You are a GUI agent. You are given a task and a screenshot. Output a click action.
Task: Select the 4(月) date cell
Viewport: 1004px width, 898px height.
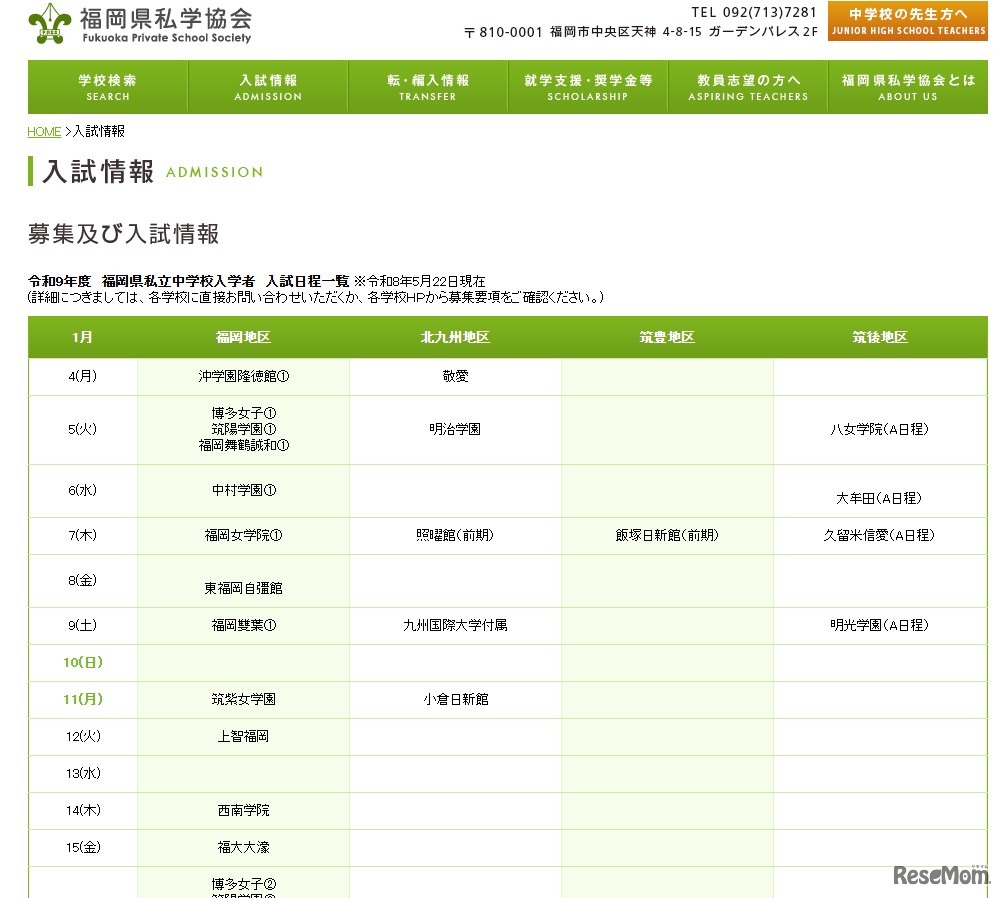pyautogui.click(x=83, y=377)
